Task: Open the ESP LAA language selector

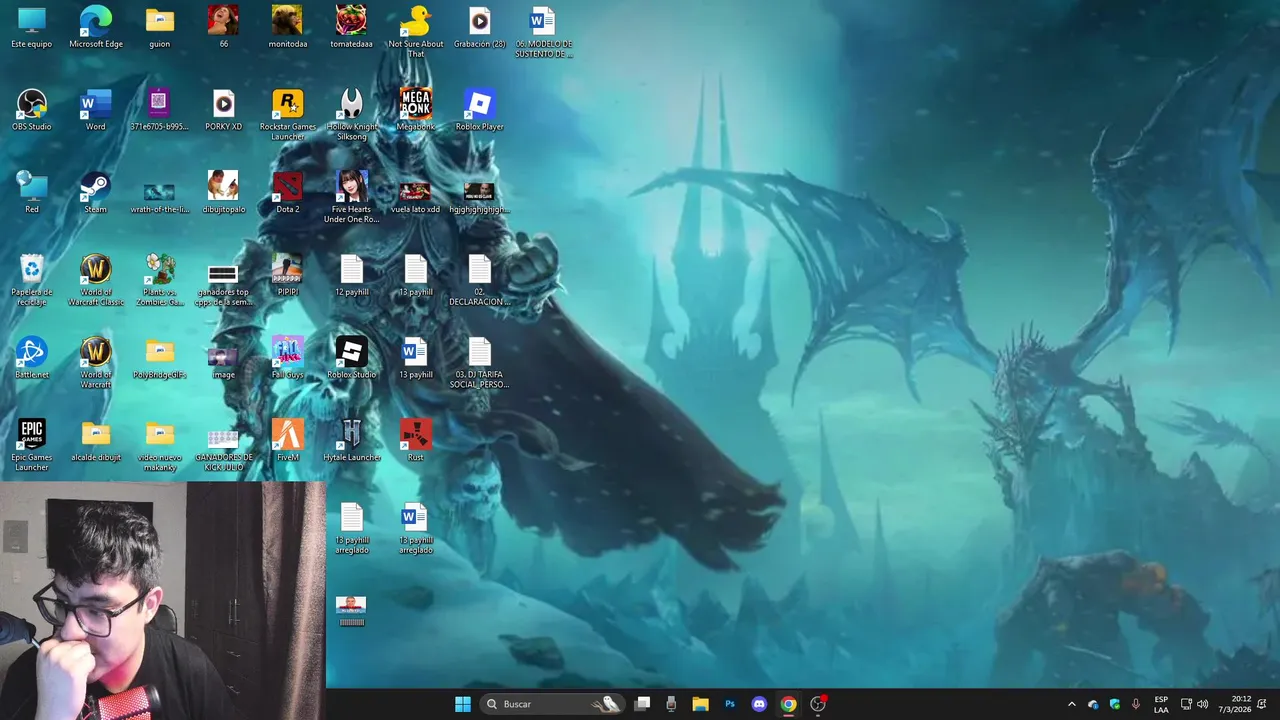Action: click(1161, 704)
